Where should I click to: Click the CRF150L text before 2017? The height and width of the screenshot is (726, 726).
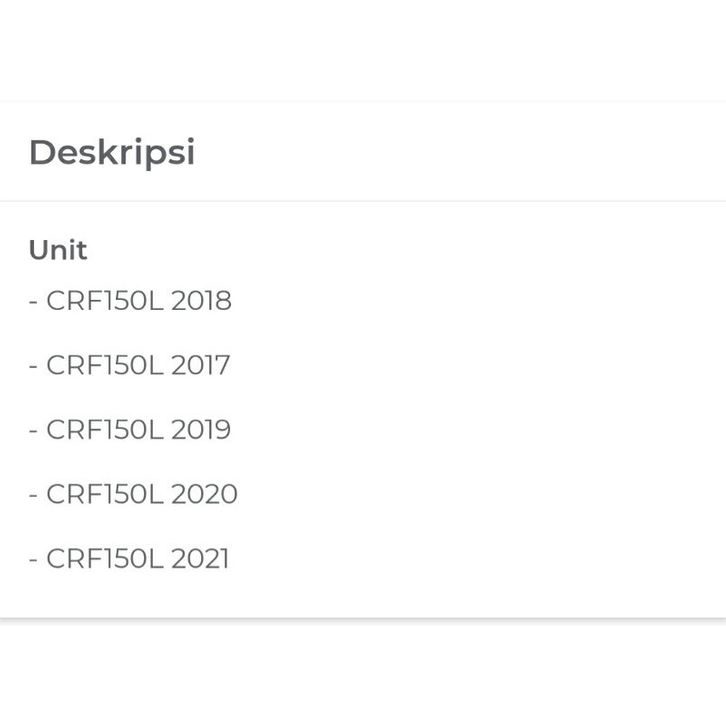pos(104,365)
